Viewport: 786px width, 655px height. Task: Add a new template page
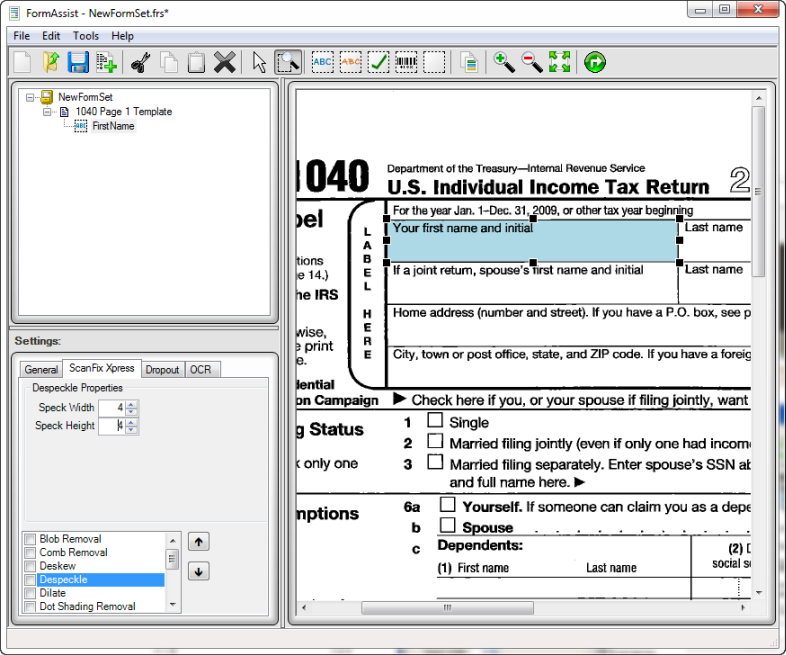pyautogui.click(x=106, y=63)
